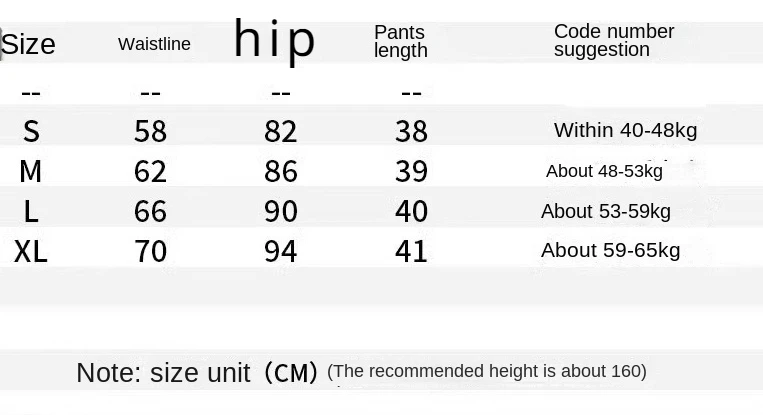This screenshot has width=763, height=415.
Task: Select pants length value 38
Action: pos(411,131)
